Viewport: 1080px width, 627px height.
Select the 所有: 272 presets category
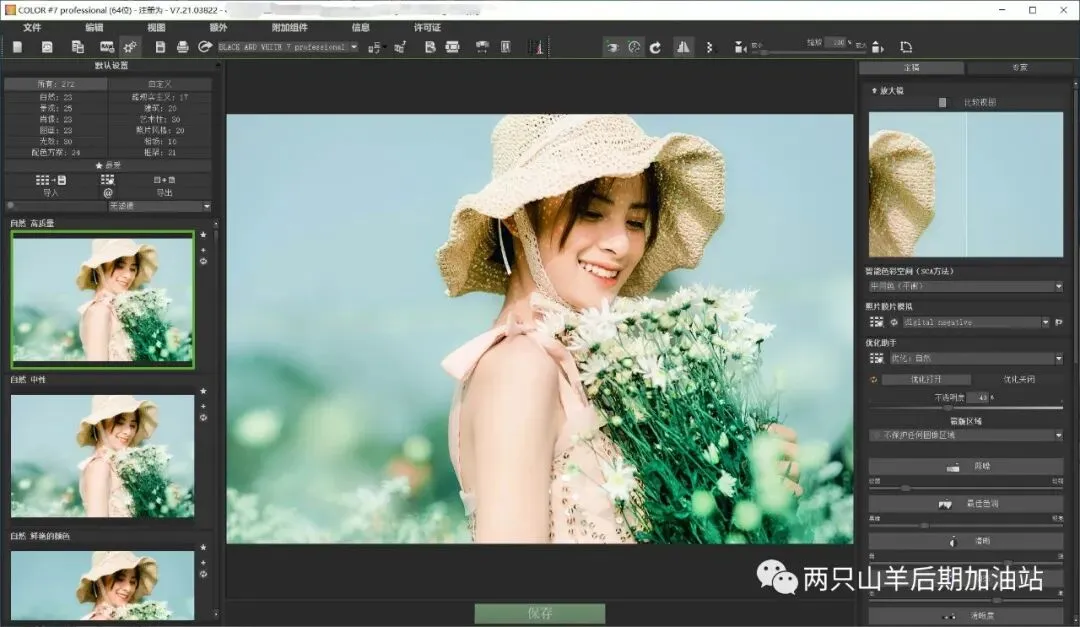click(56, 84)
